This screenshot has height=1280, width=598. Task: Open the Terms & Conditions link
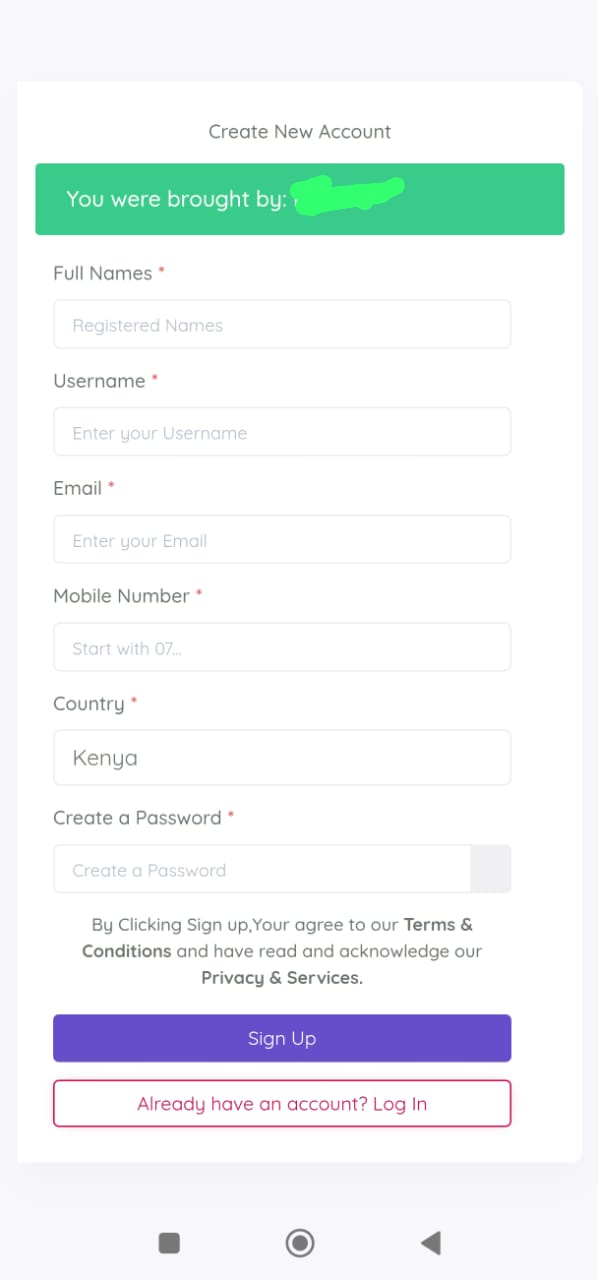coord(278,938)
